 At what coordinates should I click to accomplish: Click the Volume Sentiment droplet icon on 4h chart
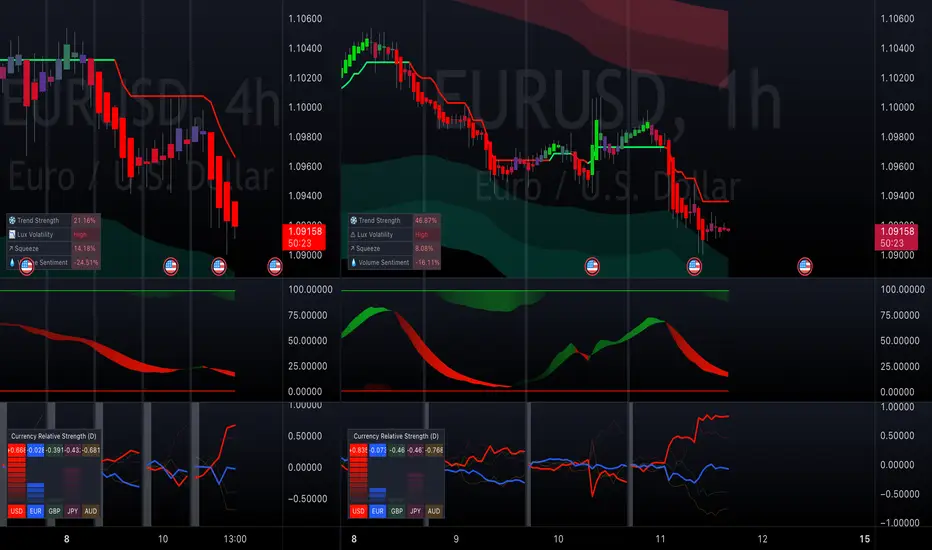[12, 262]
